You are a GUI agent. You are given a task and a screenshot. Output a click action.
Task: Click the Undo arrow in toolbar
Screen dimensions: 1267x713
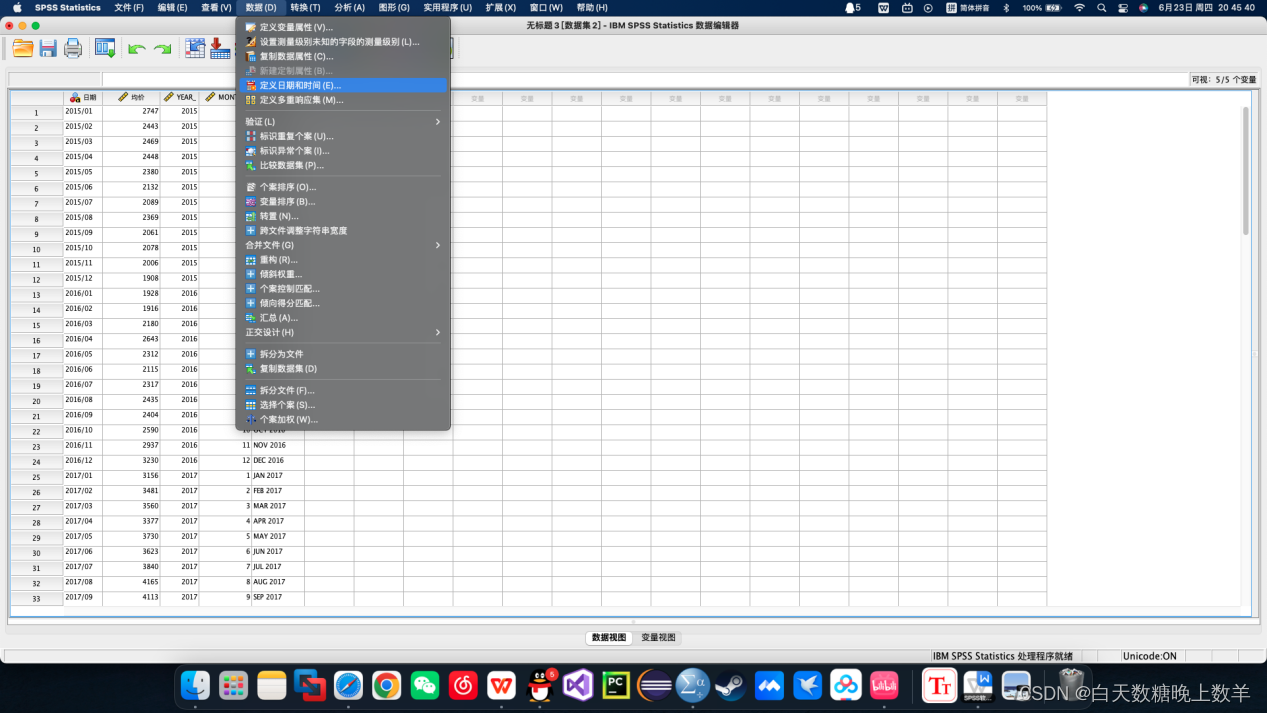point(137,49)
